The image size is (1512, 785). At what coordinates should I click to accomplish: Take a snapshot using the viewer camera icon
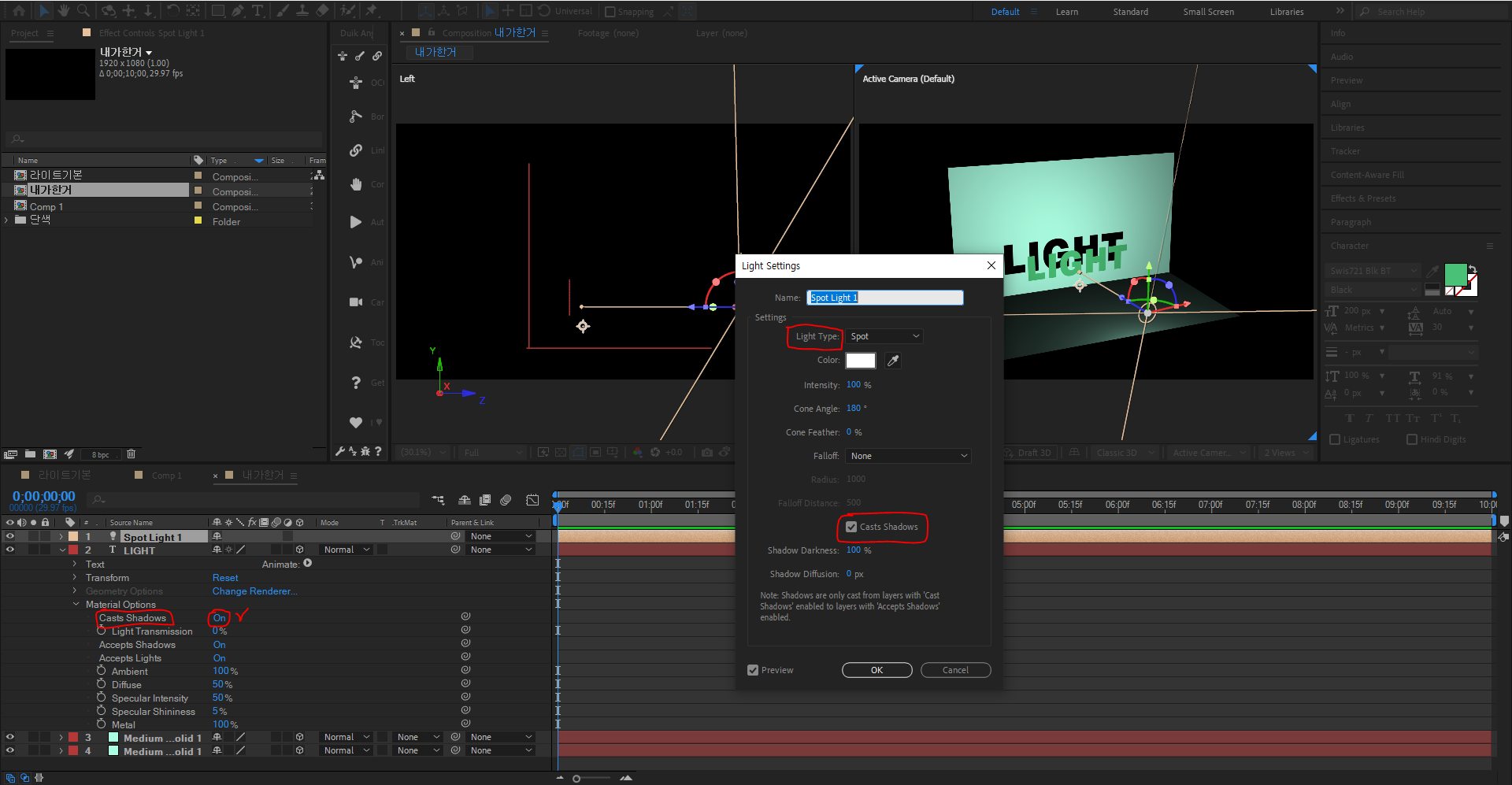707,453
